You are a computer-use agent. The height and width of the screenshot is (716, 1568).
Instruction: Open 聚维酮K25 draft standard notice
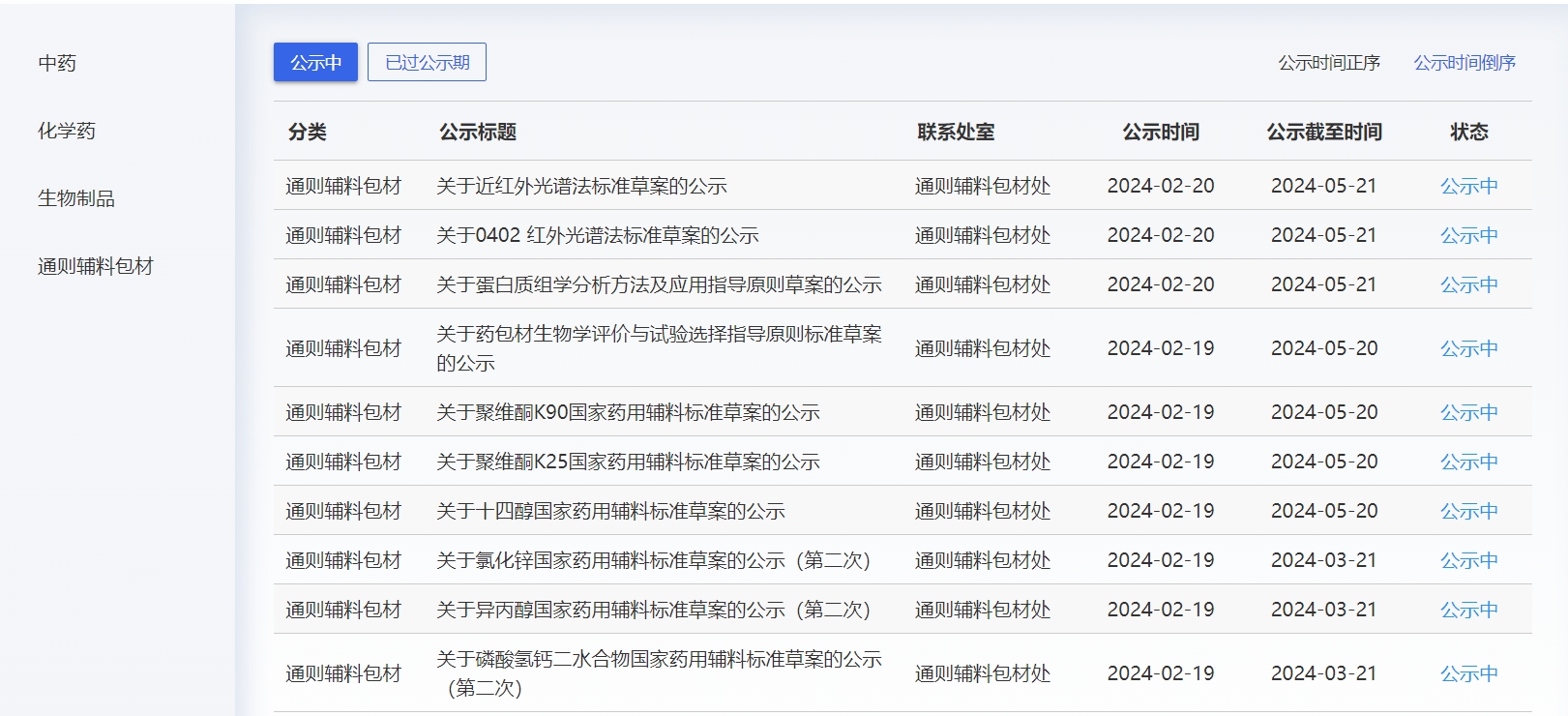[628, 462]
